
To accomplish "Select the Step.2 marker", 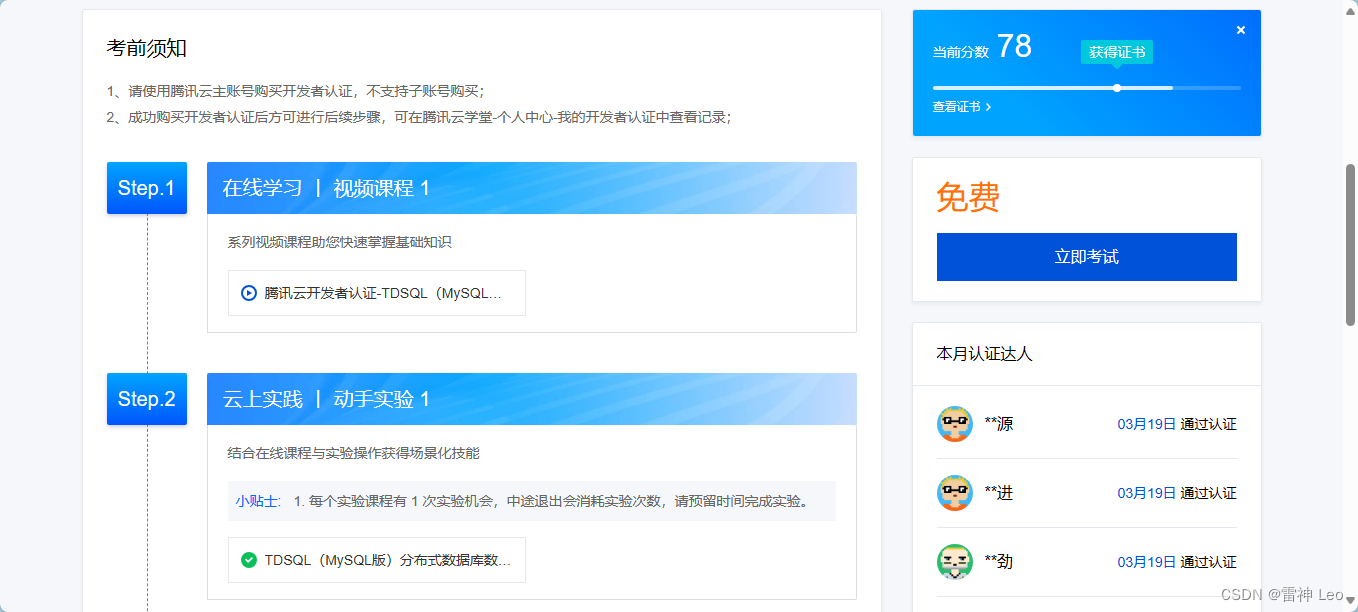I will [146, 399].
